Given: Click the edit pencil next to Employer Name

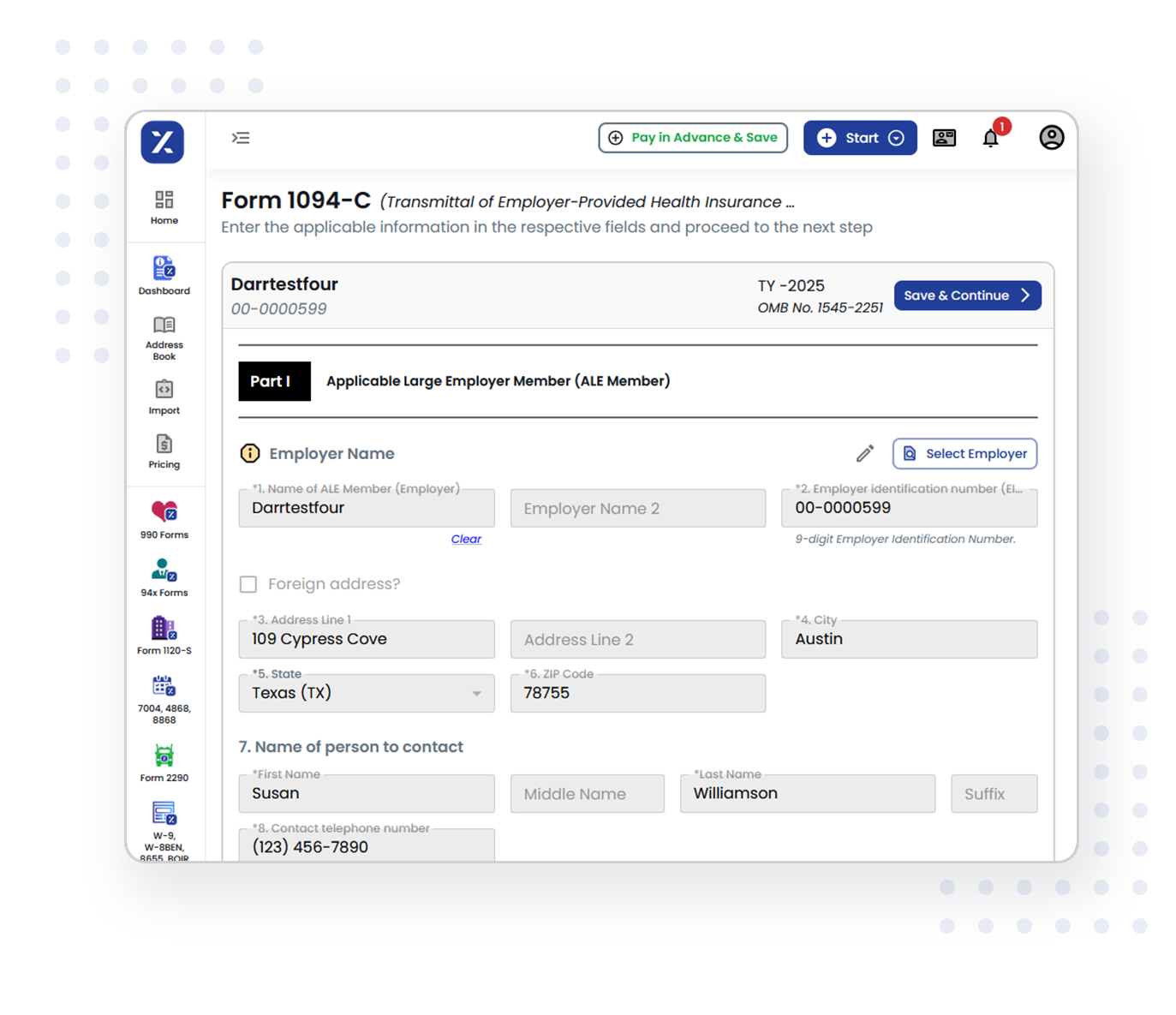Looking at the screenshot, I should tap(865, 453).
